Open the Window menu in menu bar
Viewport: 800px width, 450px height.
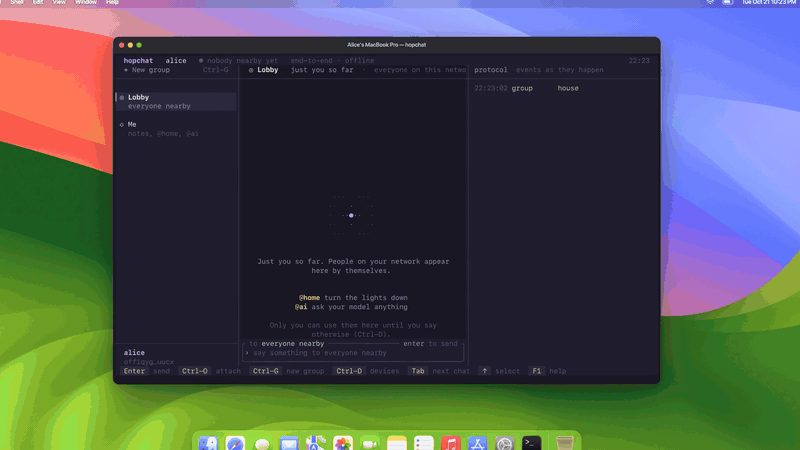pos(86,3)
